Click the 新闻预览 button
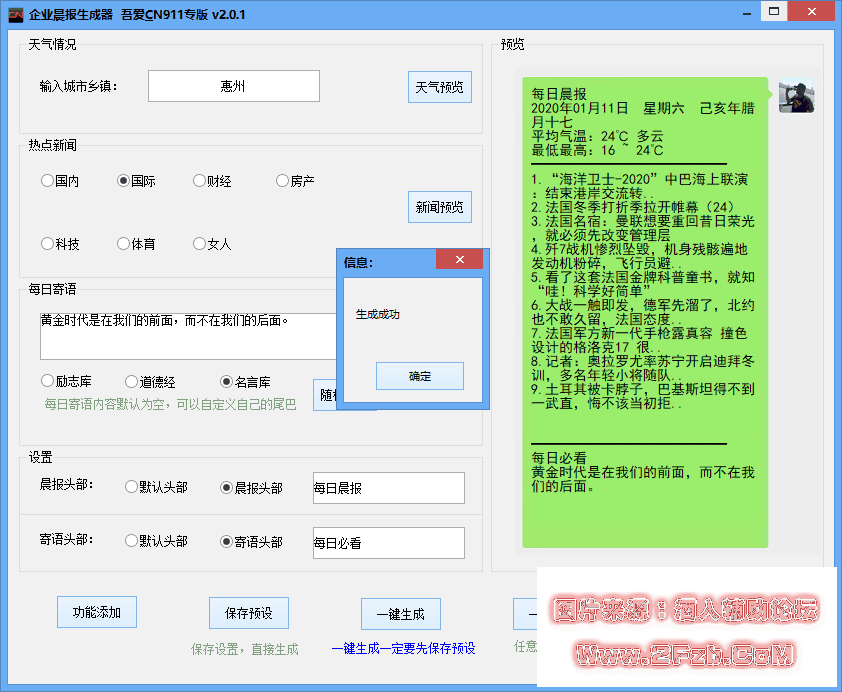 439,207
